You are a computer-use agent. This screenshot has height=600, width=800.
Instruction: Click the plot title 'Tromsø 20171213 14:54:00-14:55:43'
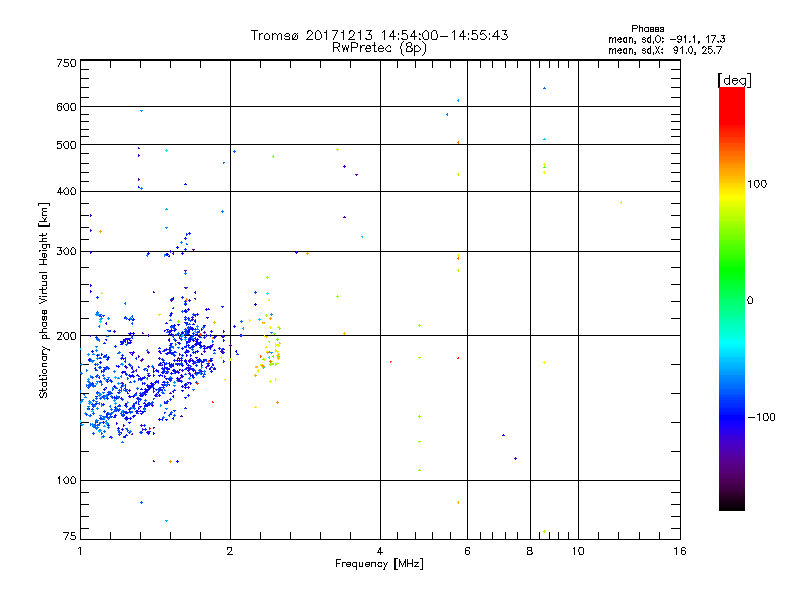[x=379, y=35]
